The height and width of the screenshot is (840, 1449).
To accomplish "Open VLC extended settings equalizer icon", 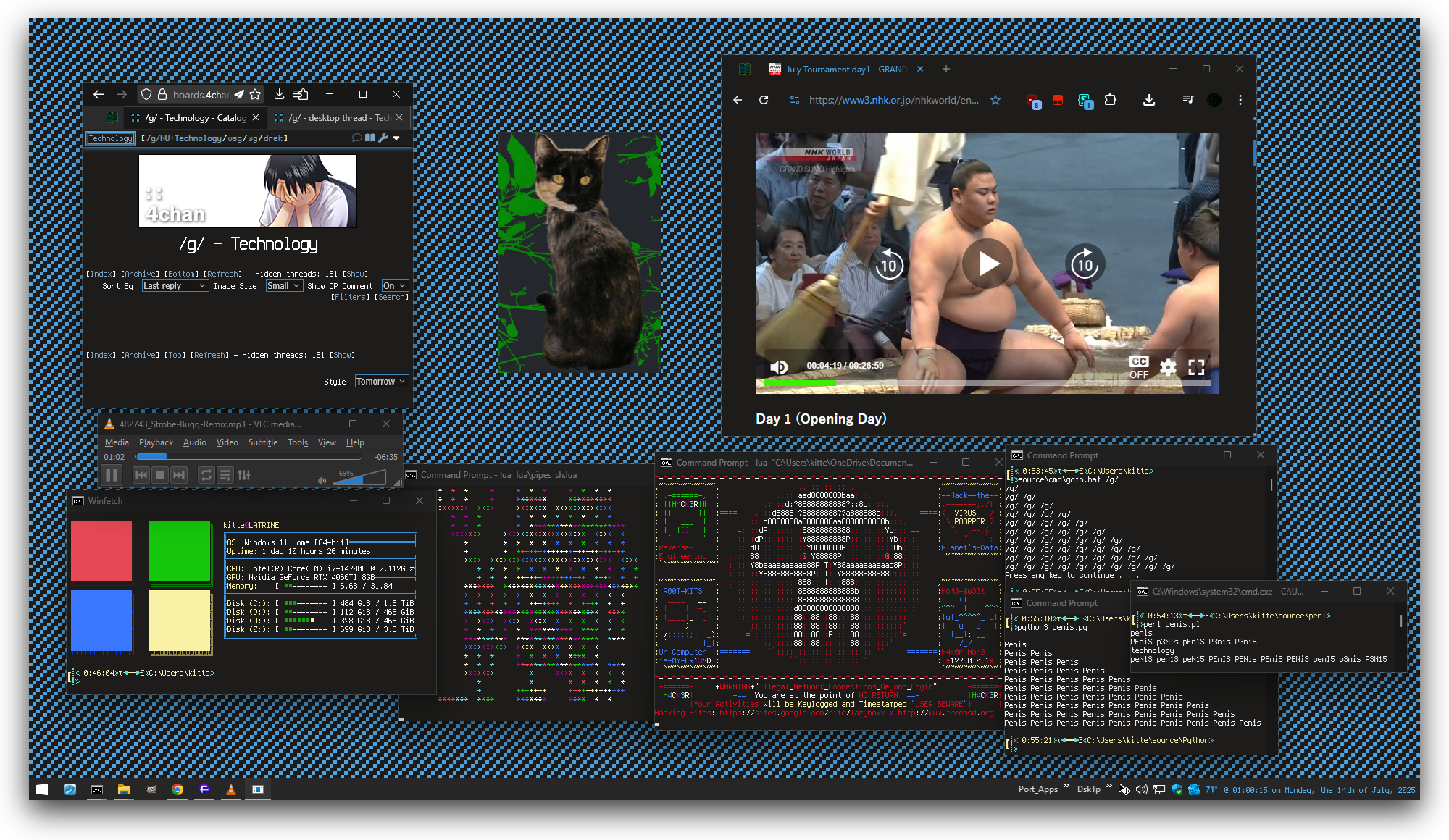I will click(x=244, y=475).
